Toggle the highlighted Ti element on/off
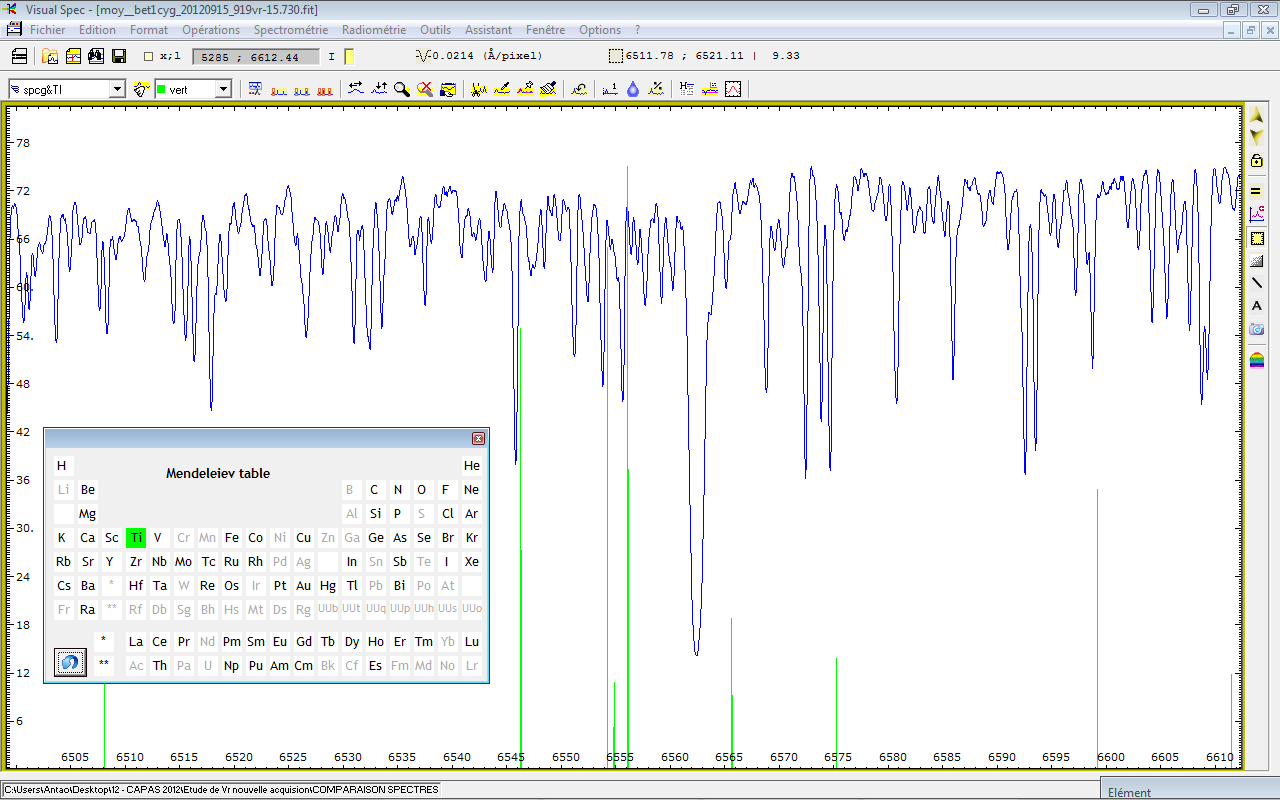 pos(136,538)
